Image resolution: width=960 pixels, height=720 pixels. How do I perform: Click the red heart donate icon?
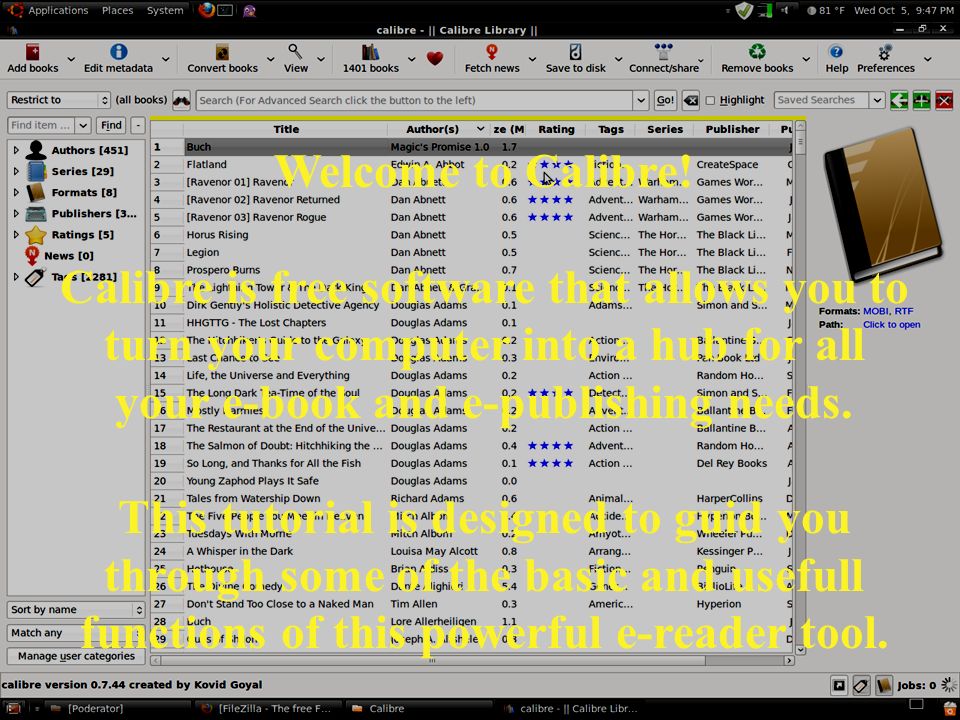435,59
